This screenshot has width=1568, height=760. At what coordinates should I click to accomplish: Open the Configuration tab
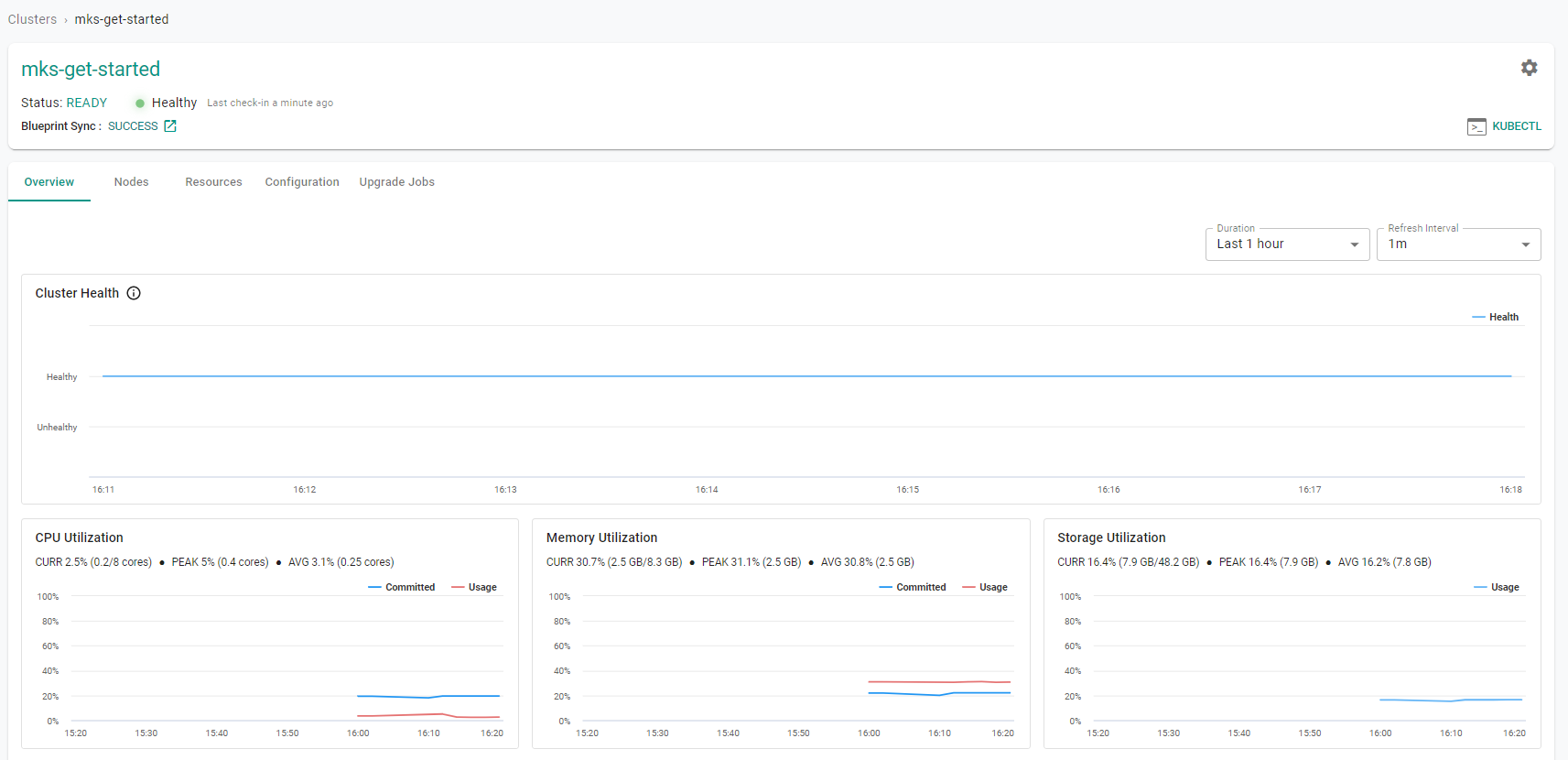point(302,182)
